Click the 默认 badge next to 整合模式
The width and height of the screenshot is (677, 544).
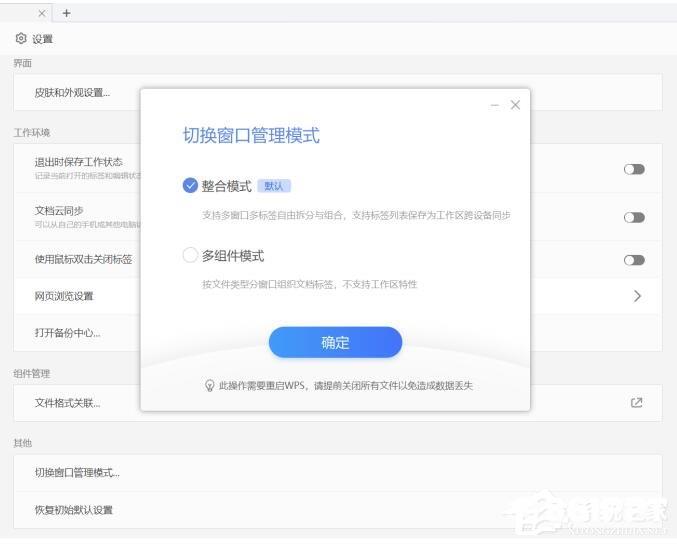(274, 186)
